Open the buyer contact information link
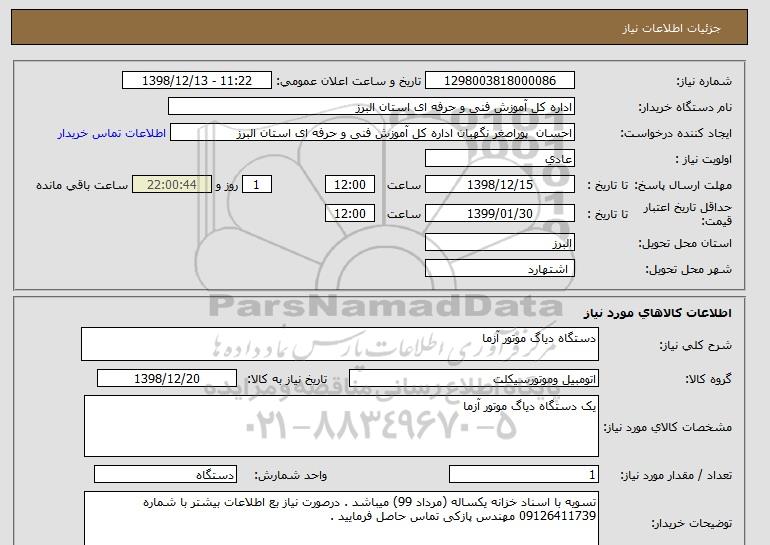Viewport: 770px width, 545px height. pyautogui.click(x=112, y=133)
